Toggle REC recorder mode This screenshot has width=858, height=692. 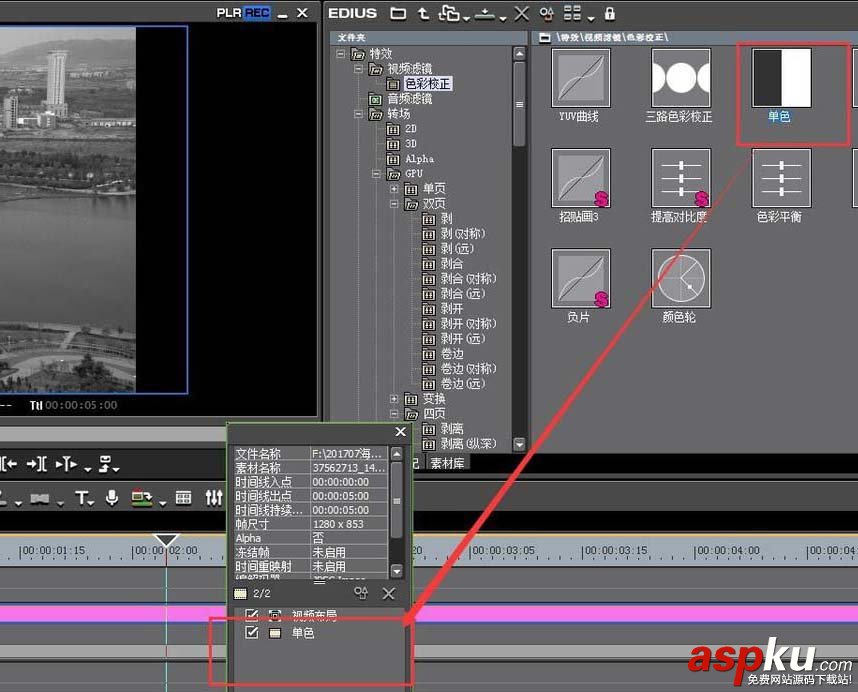[x=257, y=13]
